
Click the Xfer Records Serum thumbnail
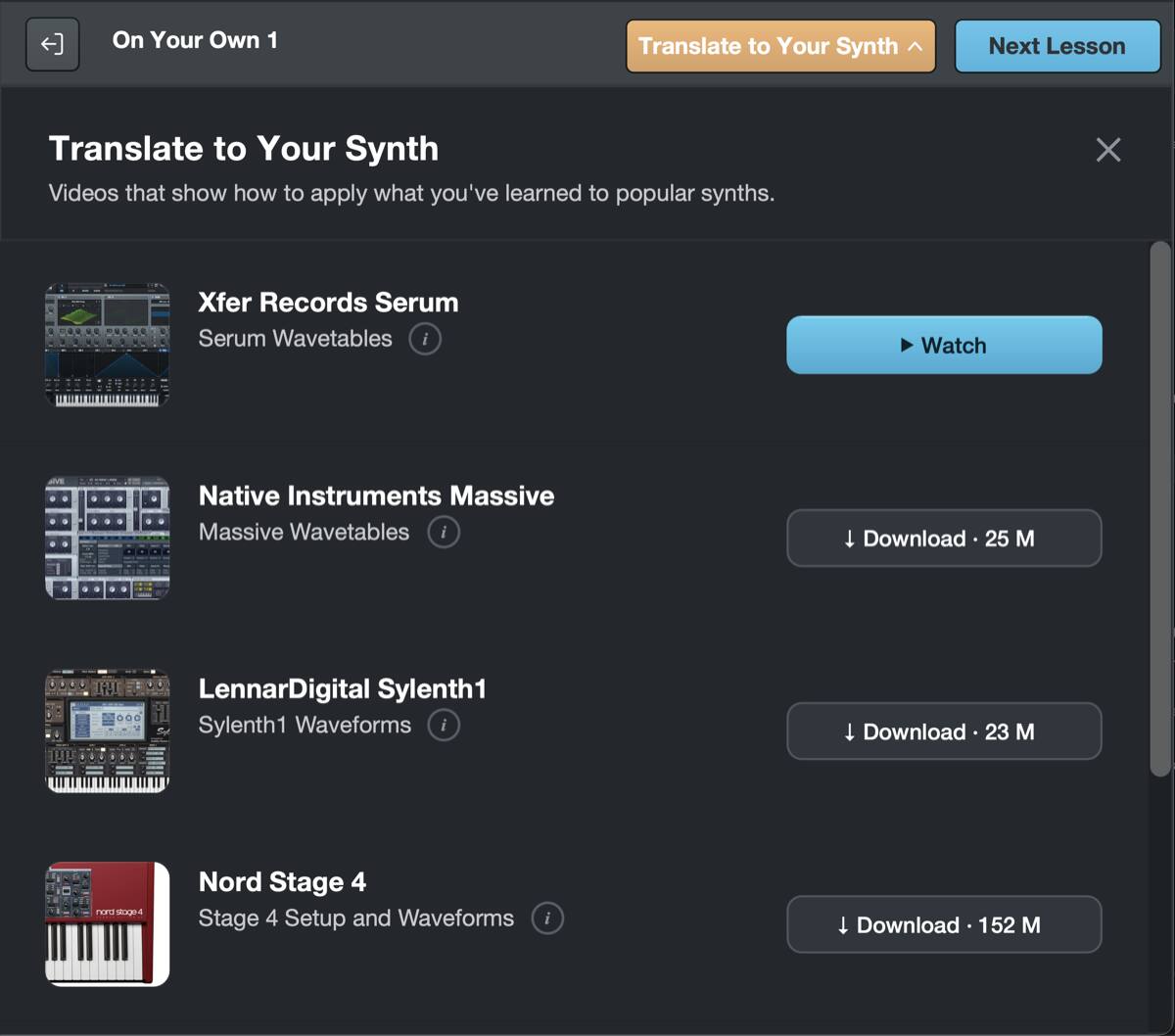[x=108, y=345]
